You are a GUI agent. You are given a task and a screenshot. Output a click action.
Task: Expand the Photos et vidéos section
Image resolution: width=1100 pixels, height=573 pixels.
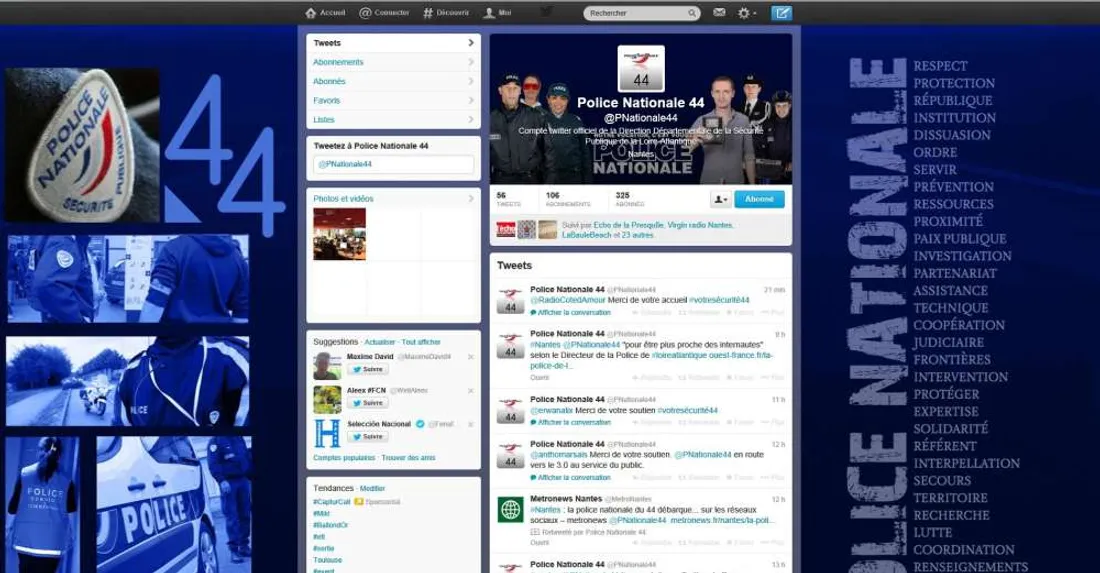[471, 199]
